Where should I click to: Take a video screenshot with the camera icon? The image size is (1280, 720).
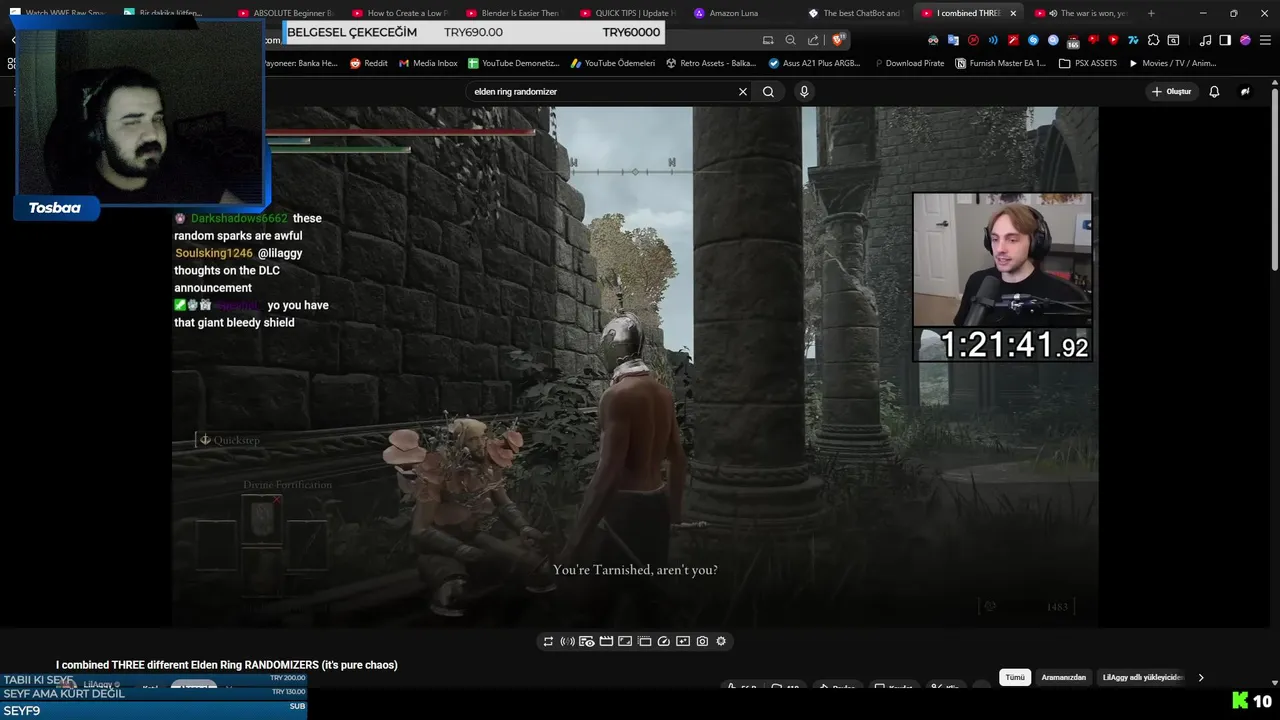point(702,641)
